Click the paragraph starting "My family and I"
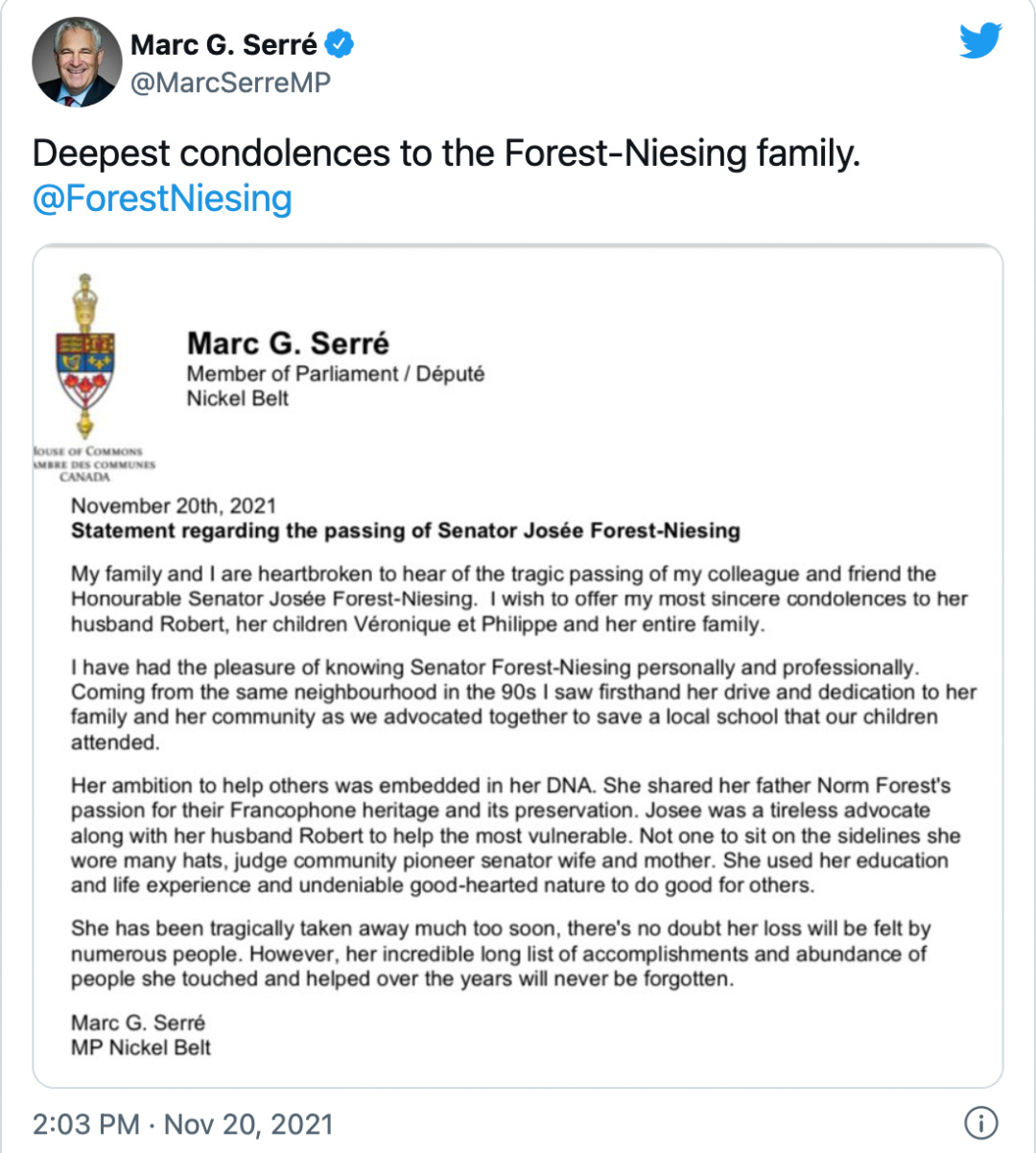This screenshot has width=1036, height=1153. pos(518,600)
